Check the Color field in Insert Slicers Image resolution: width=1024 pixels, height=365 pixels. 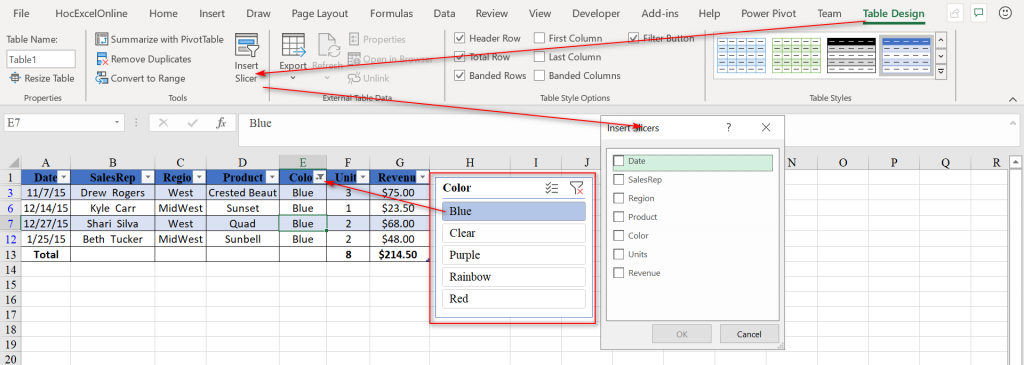pos(618,236)
